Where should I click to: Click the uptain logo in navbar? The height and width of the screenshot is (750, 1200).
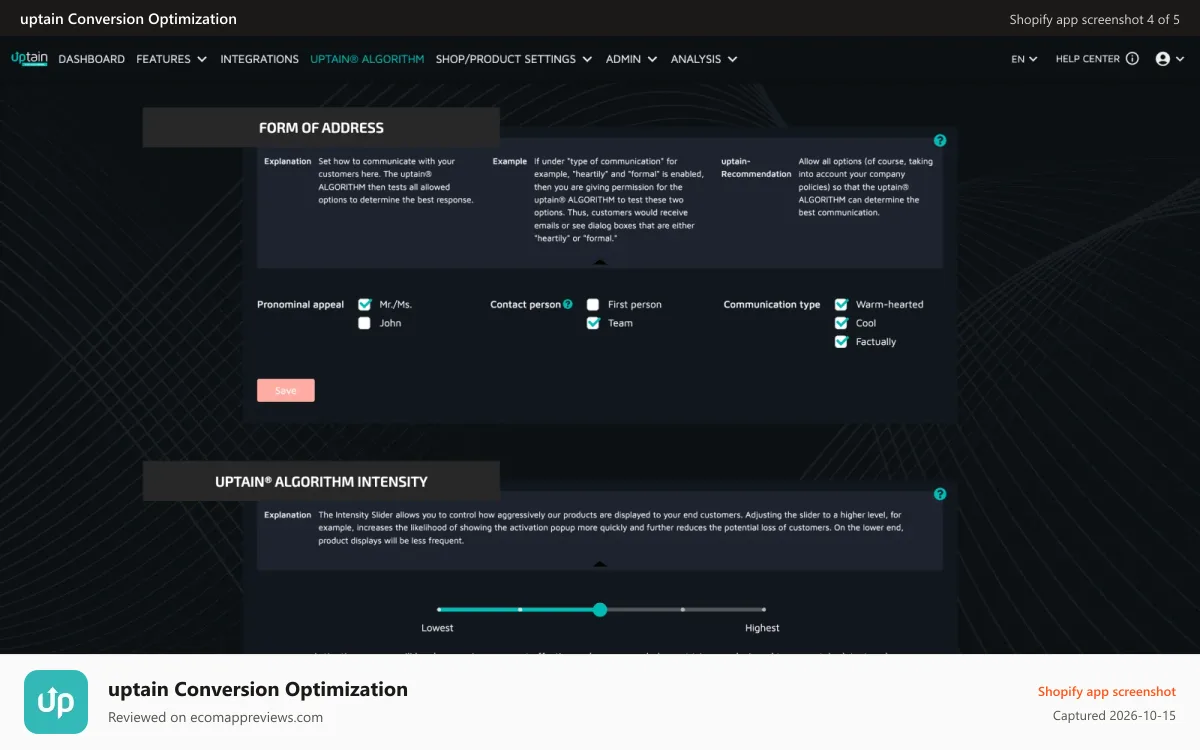(x=29, y=58)
